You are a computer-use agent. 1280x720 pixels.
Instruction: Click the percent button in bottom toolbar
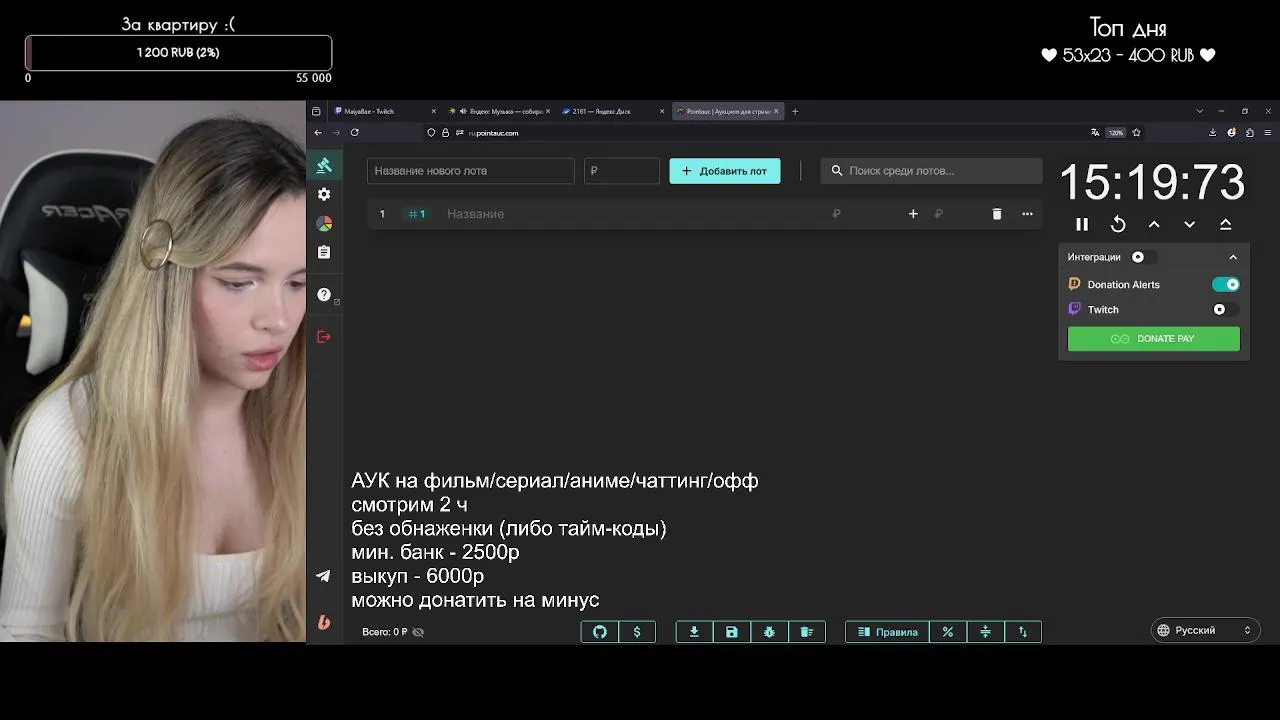tap(948, 632)
